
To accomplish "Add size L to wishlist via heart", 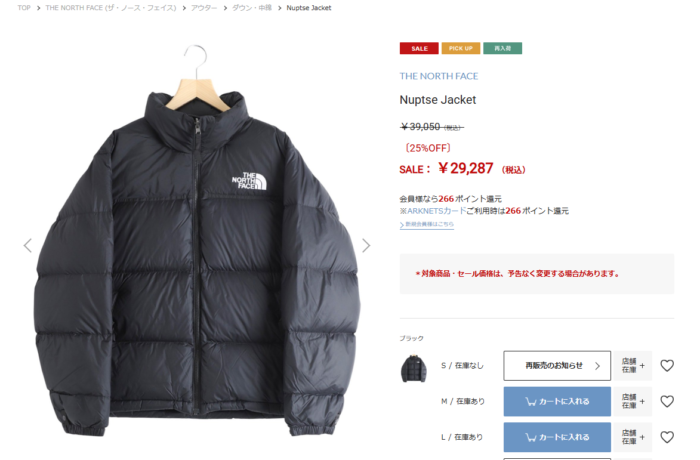I will point(667,437).
